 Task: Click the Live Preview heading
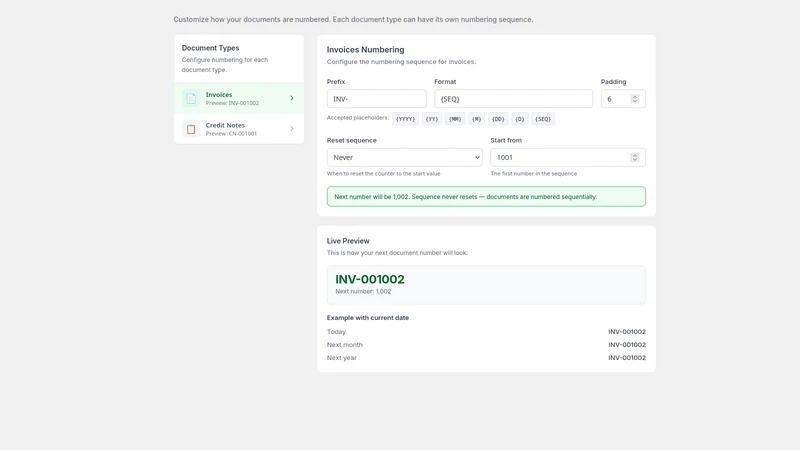pos(348,241)
